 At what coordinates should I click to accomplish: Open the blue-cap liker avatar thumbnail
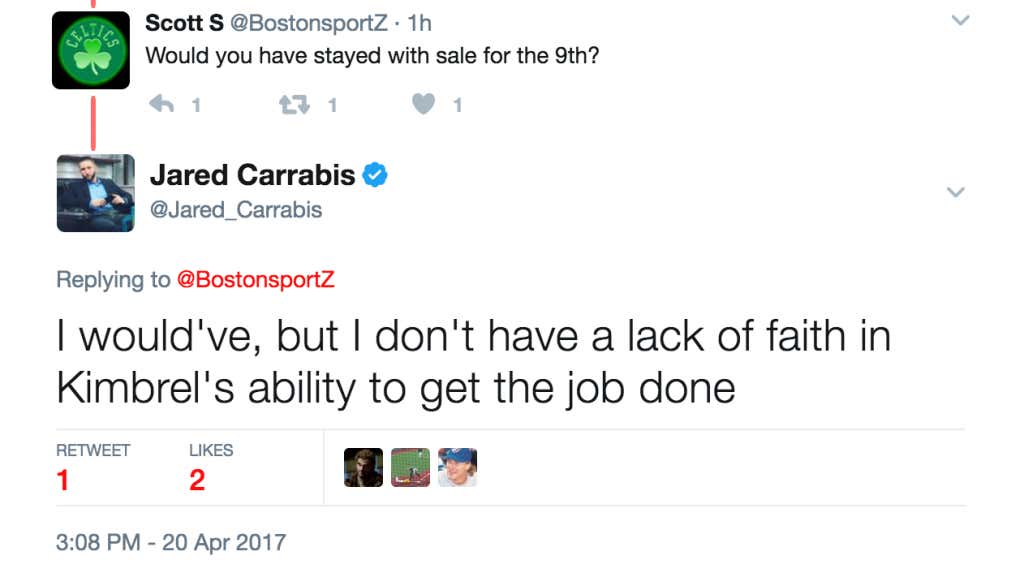point(458,467)
